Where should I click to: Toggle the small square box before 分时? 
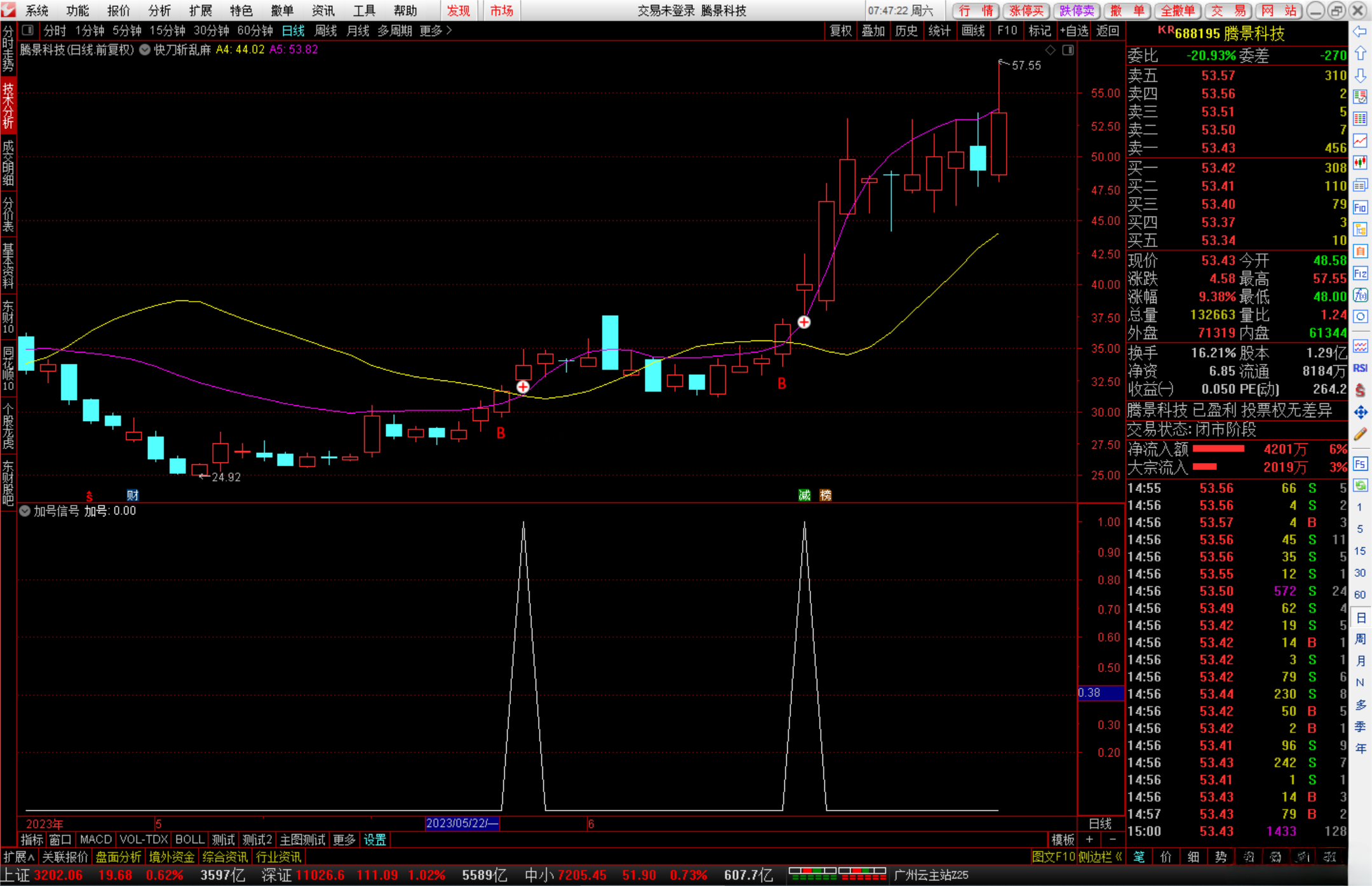click(27, 30)
